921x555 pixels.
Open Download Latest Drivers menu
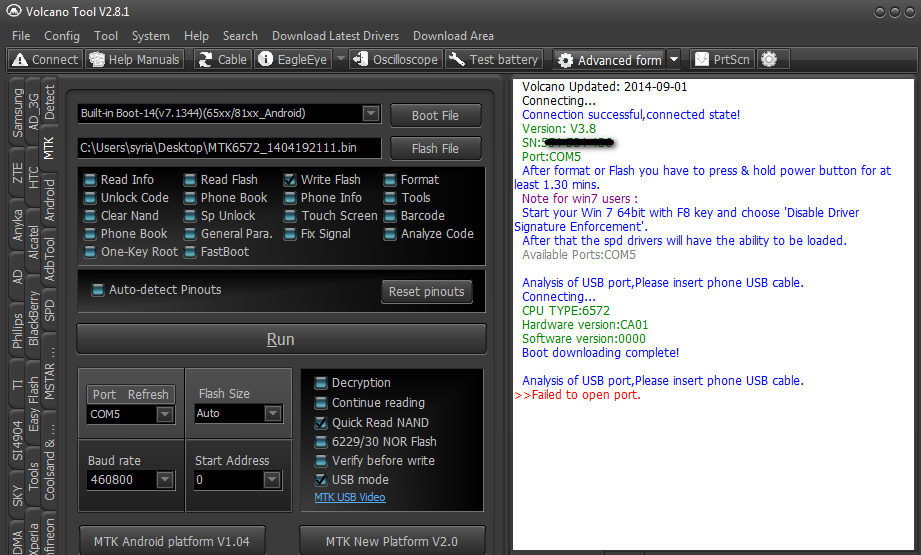(335, 36)
